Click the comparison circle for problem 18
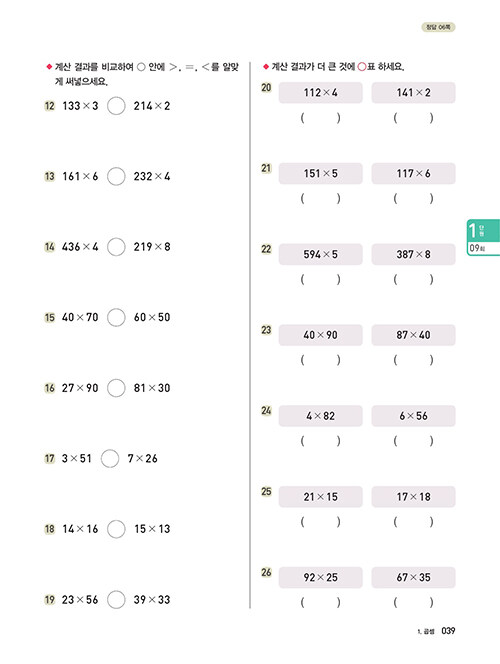 pyautogui.click(x=116, y=529)
